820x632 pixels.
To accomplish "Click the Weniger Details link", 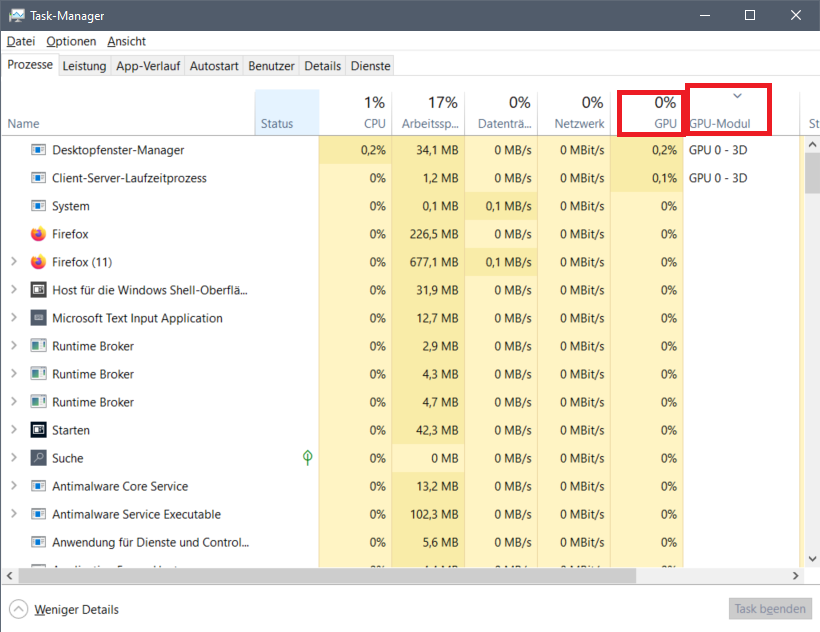I will [76, 610].
